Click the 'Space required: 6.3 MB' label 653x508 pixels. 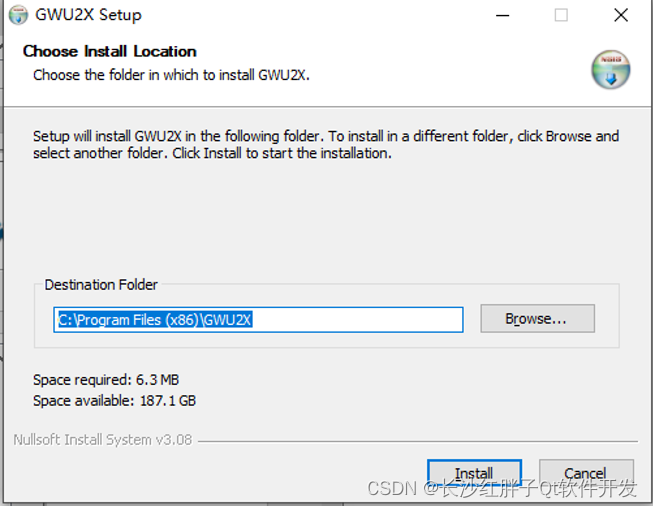pyautogui.click(x=106, y=380)
